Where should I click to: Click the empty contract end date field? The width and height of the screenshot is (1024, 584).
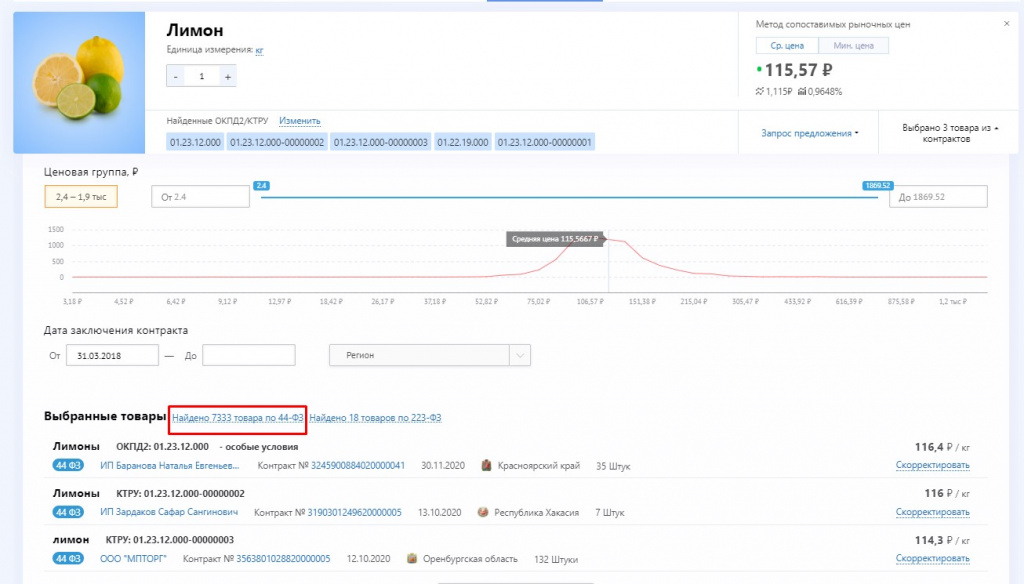pyautogui.click(x=249, y=355)
